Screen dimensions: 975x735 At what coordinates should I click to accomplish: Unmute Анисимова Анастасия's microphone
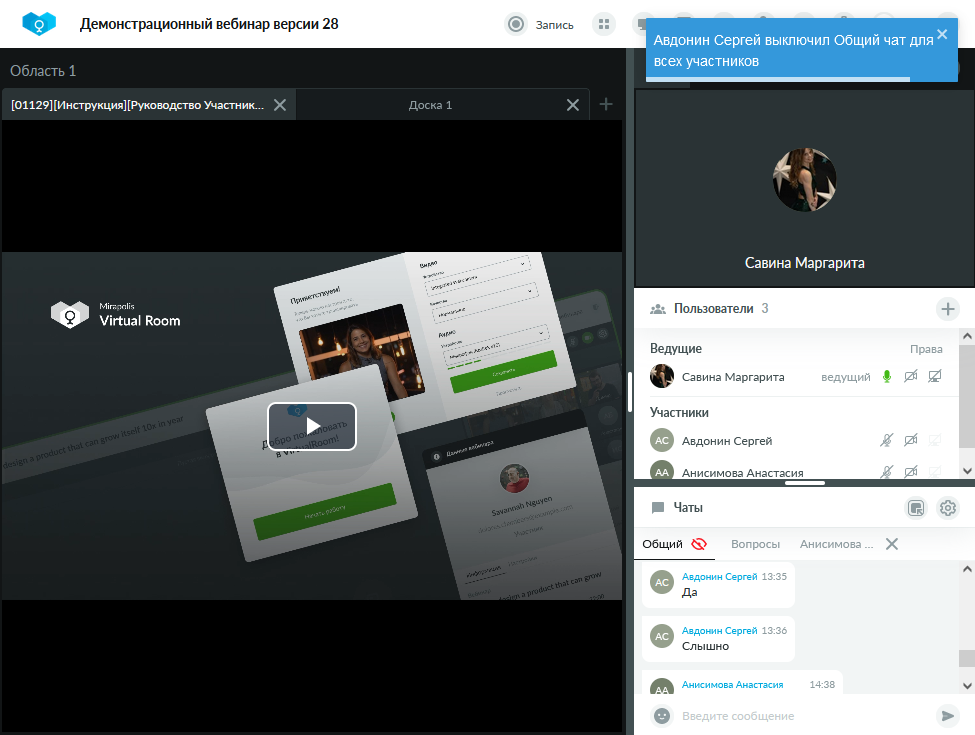(887, 472)
